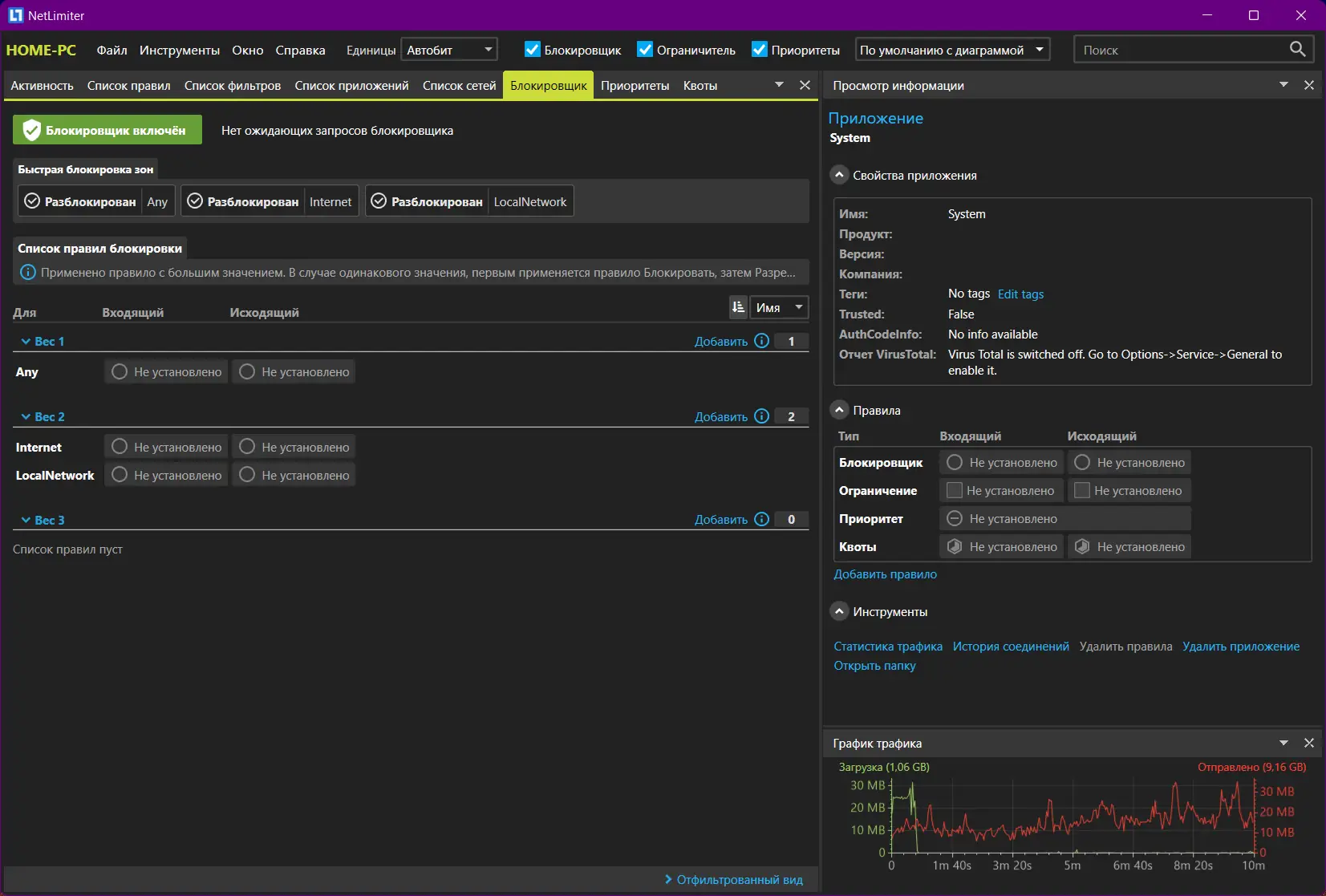Collapse the Вес 2 group

pyautogui.click(x=26, y=417)
